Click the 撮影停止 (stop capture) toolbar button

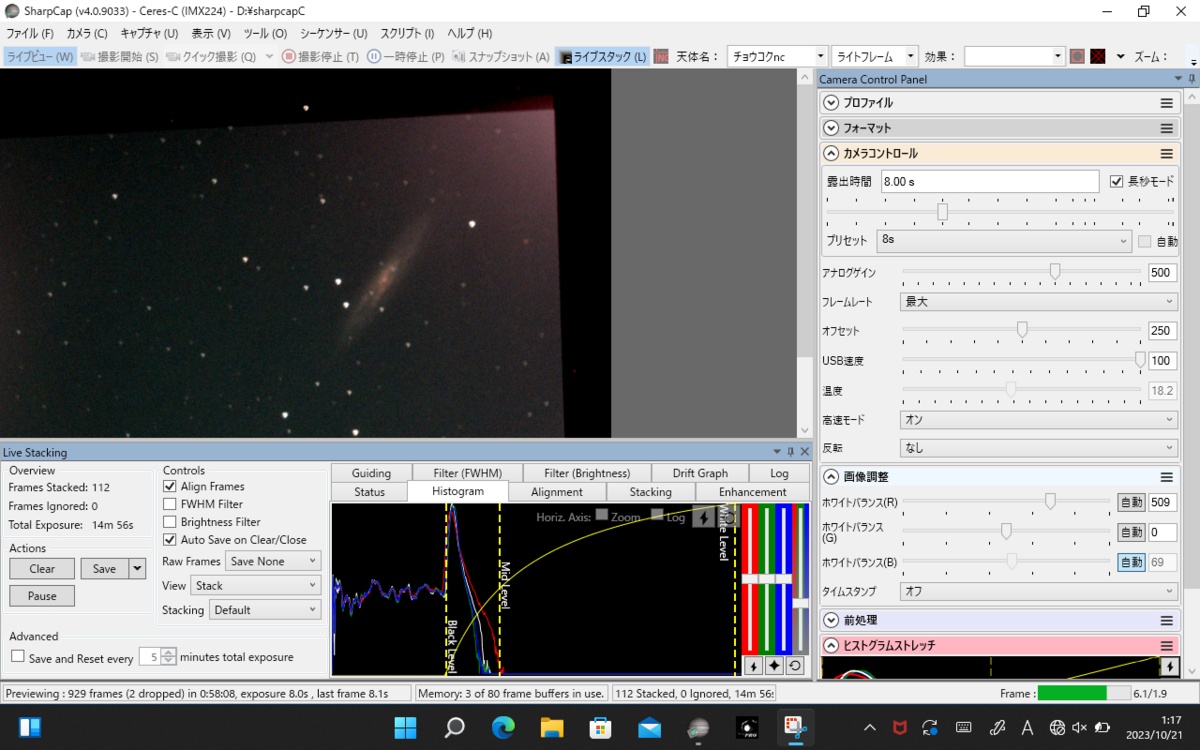(x=320, y=57)
